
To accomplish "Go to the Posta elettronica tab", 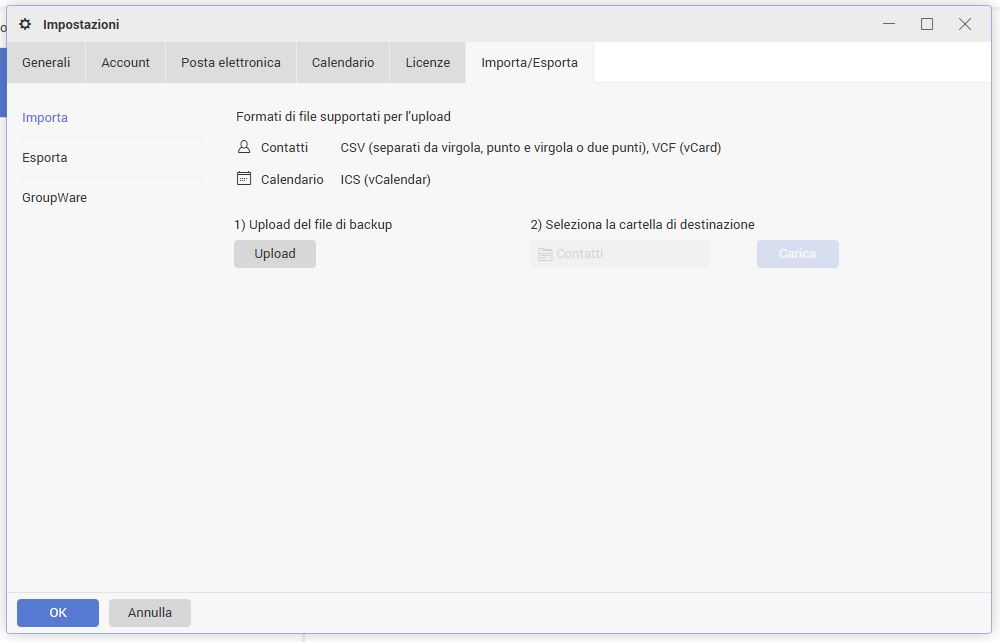I will coord(231,62).
